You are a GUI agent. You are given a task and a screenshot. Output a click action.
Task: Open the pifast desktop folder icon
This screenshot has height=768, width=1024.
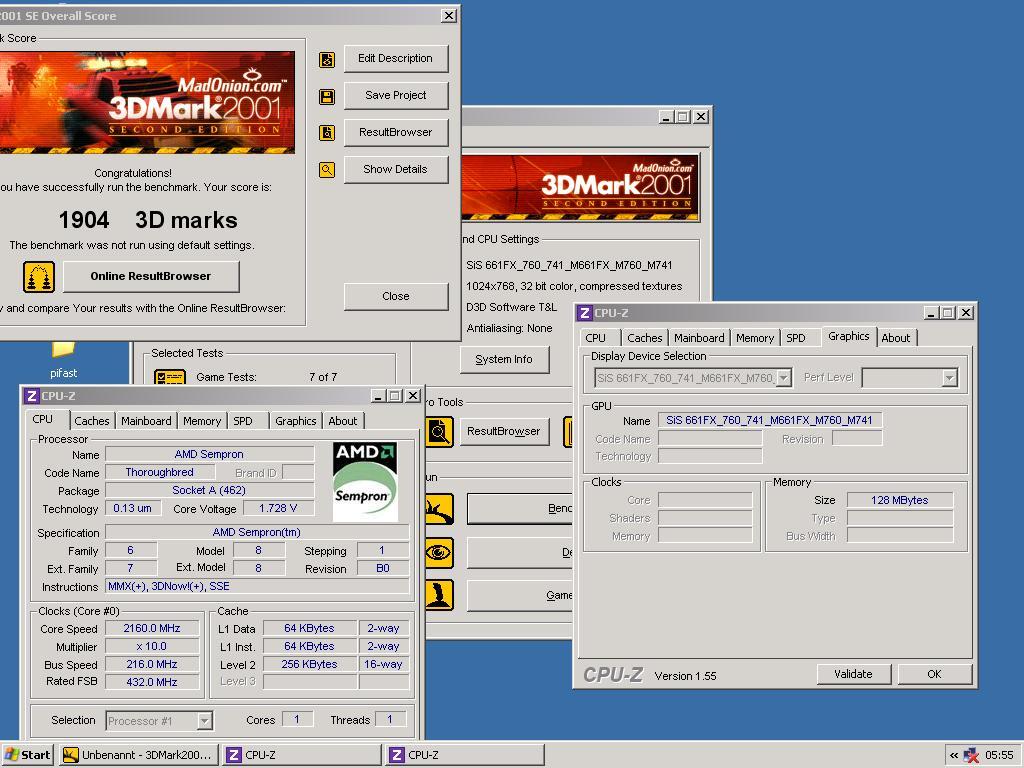click(63, 350)
